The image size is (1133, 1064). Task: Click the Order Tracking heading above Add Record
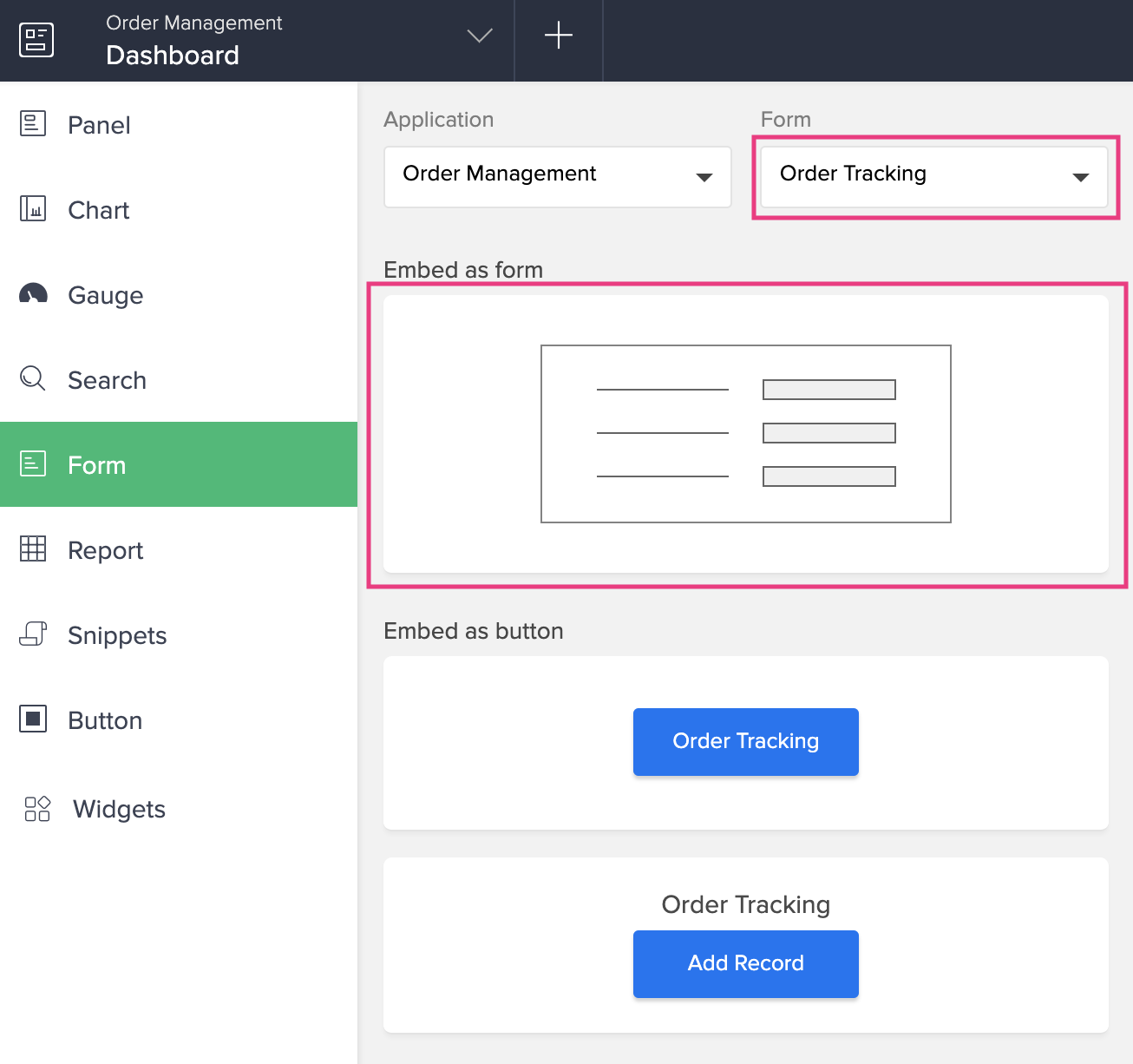745,904
